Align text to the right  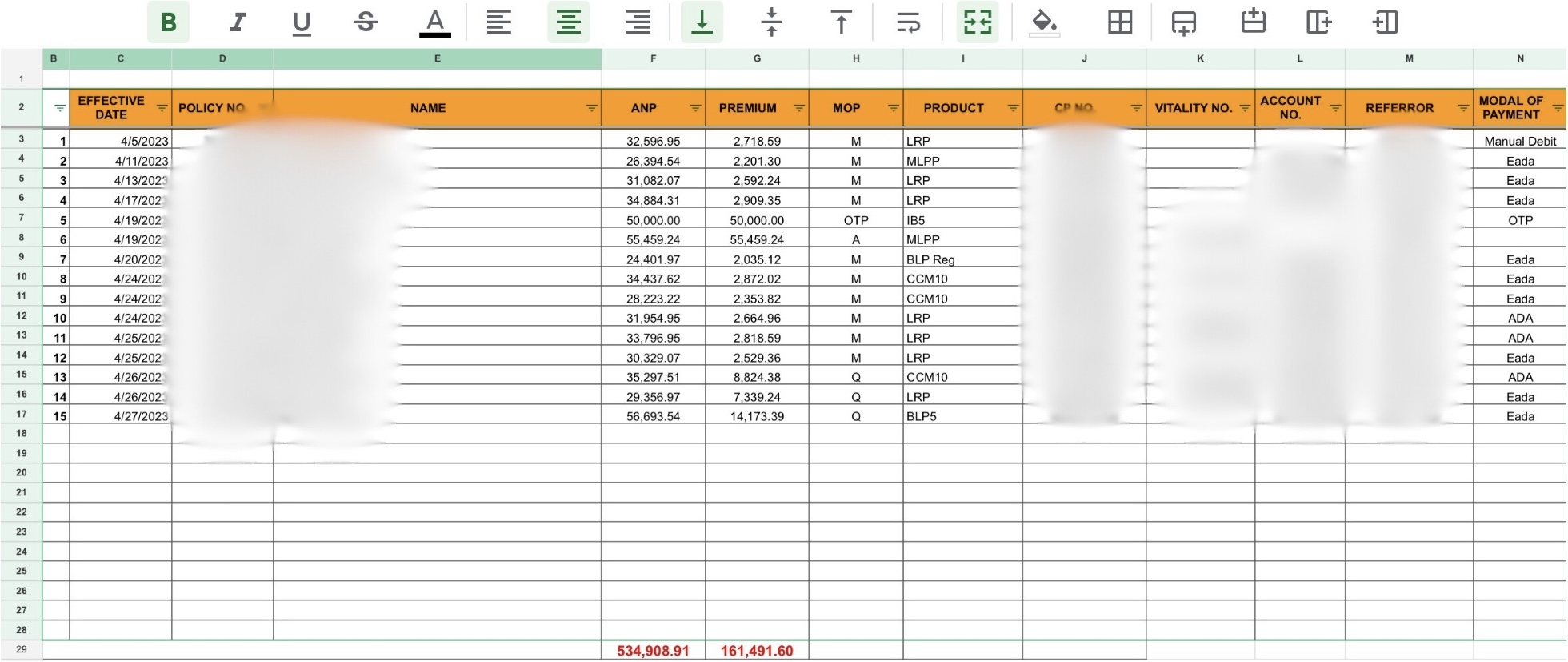[638, 22]
